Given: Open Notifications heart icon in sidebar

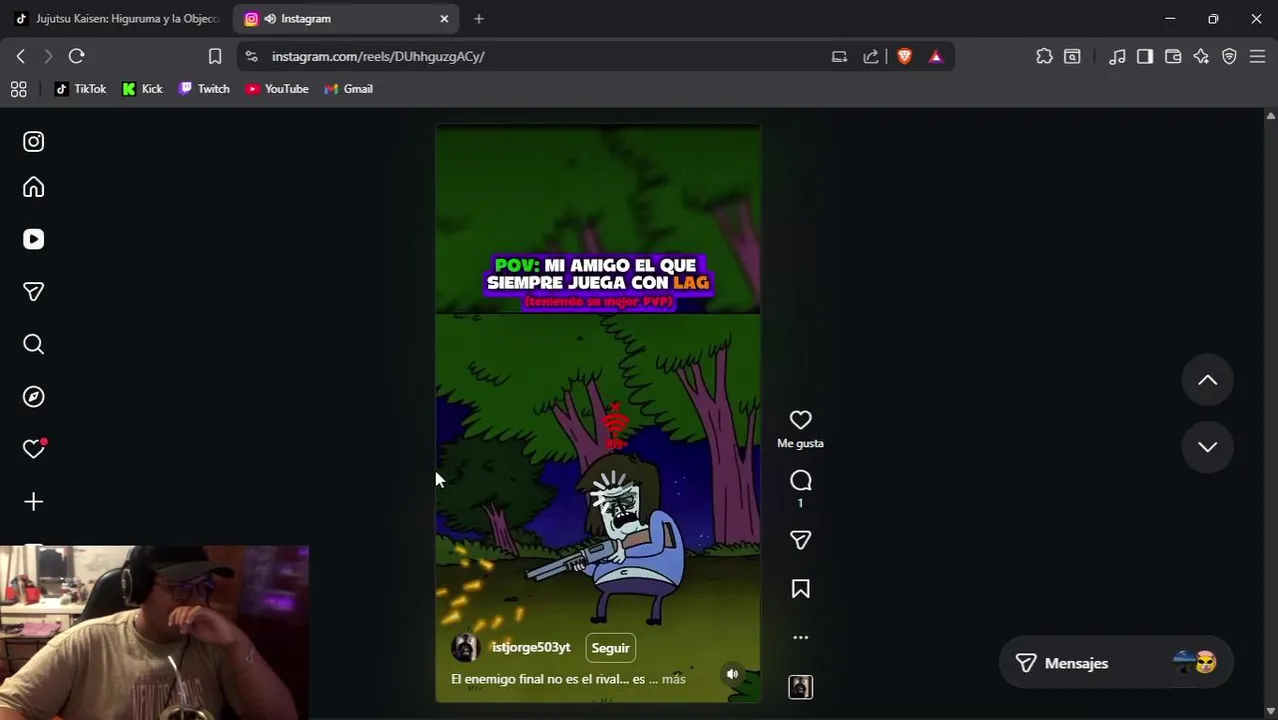Looking at the screenshot, I should [x=34, y=449].
